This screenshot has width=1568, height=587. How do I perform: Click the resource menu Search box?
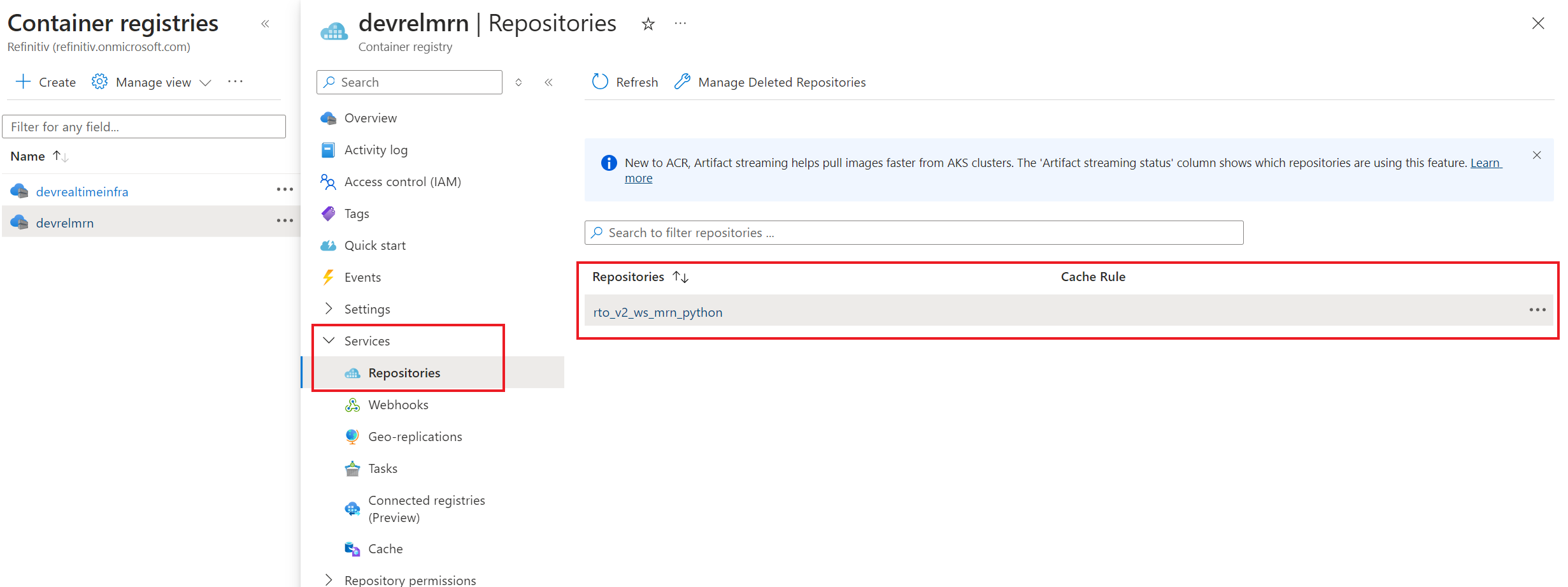(409, 82)
